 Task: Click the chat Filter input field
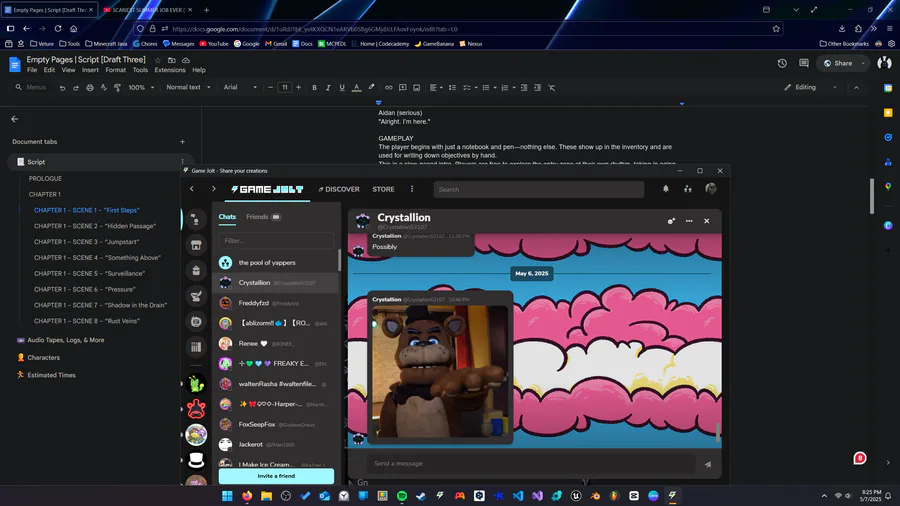(x=276, y=241)
